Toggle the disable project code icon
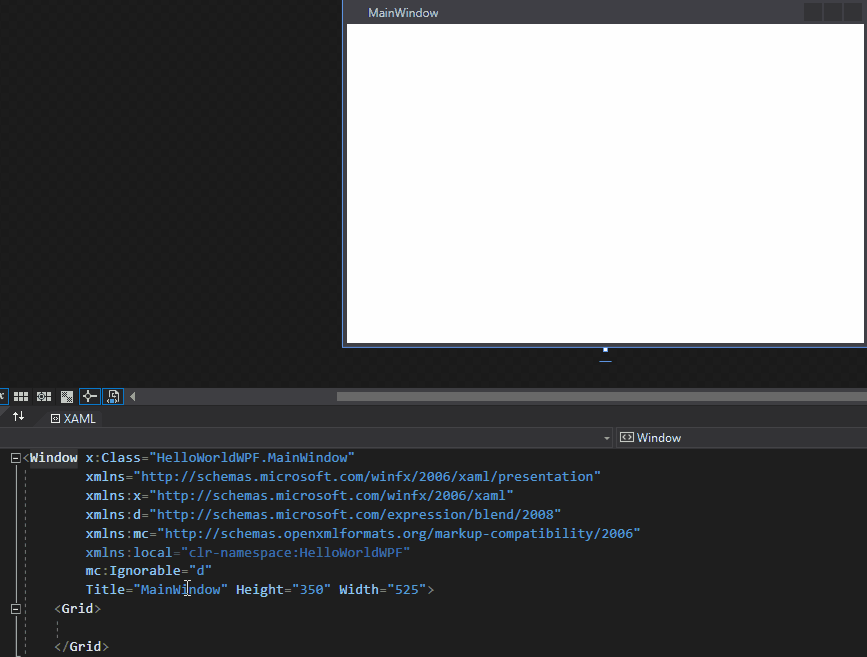This screenshot has height=657, width=867. pyautogui.click(x=113, y=397)
